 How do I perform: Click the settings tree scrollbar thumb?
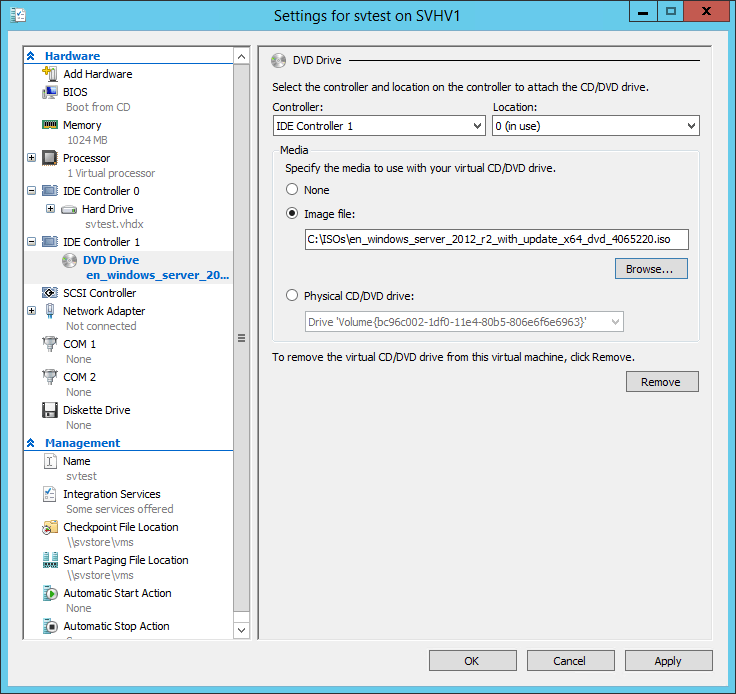click(241, 338)
